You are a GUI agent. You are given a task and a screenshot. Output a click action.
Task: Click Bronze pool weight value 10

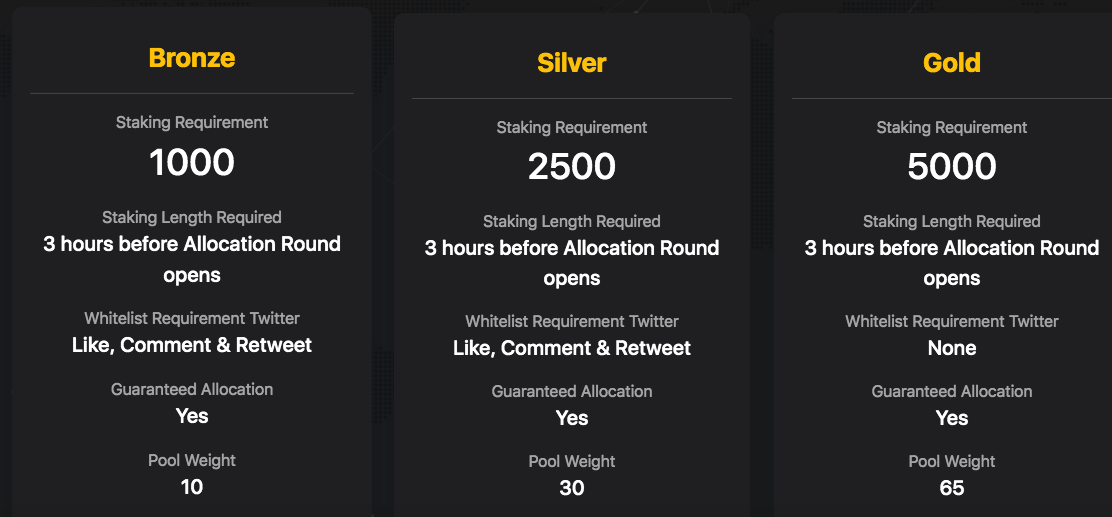coord(192,487)
